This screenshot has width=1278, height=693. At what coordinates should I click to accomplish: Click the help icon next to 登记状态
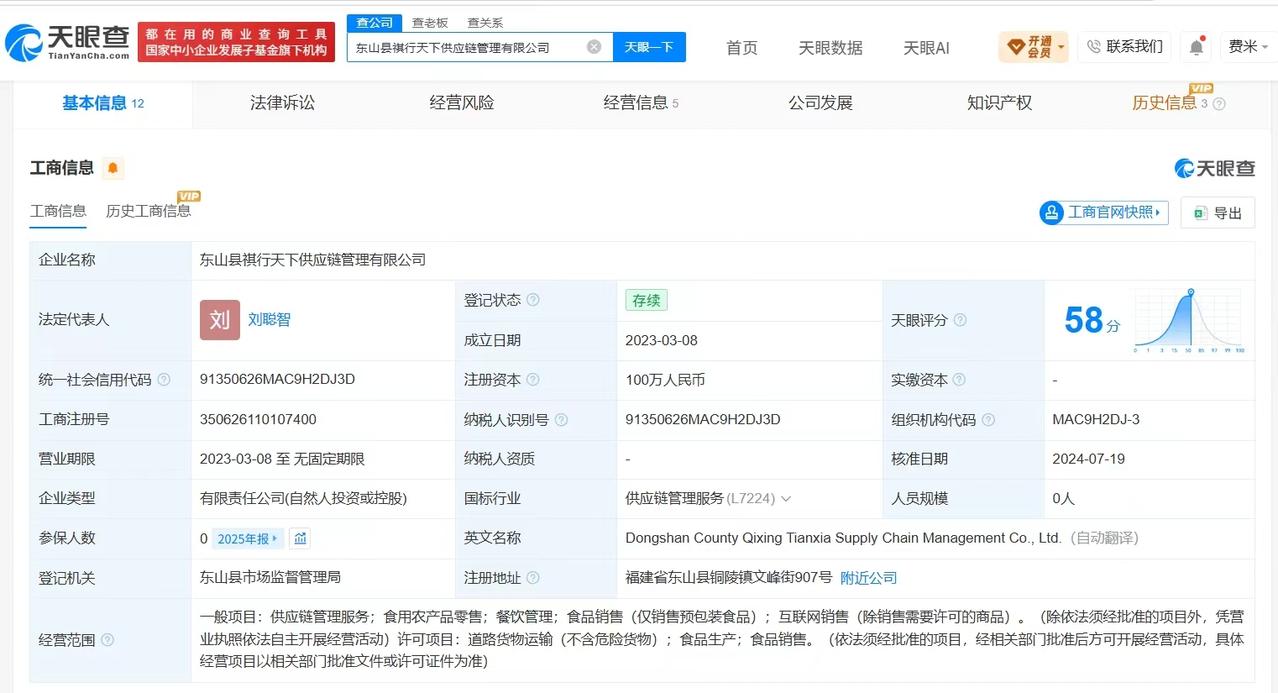[533, 300]
